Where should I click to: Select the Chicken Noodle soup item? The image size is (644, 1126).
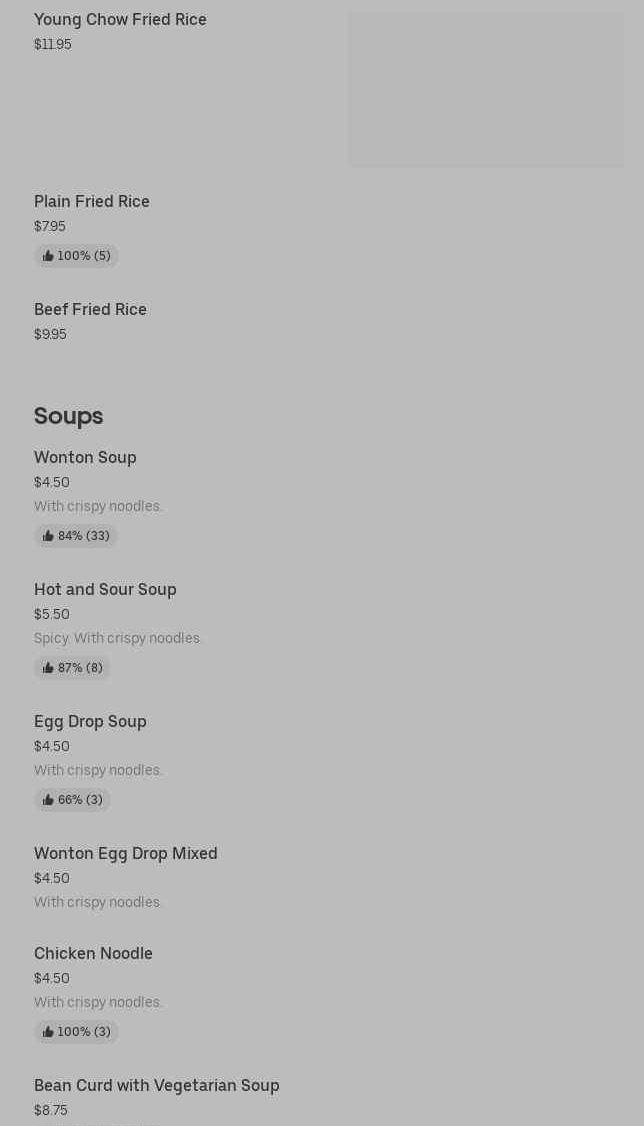click(93, 953)
